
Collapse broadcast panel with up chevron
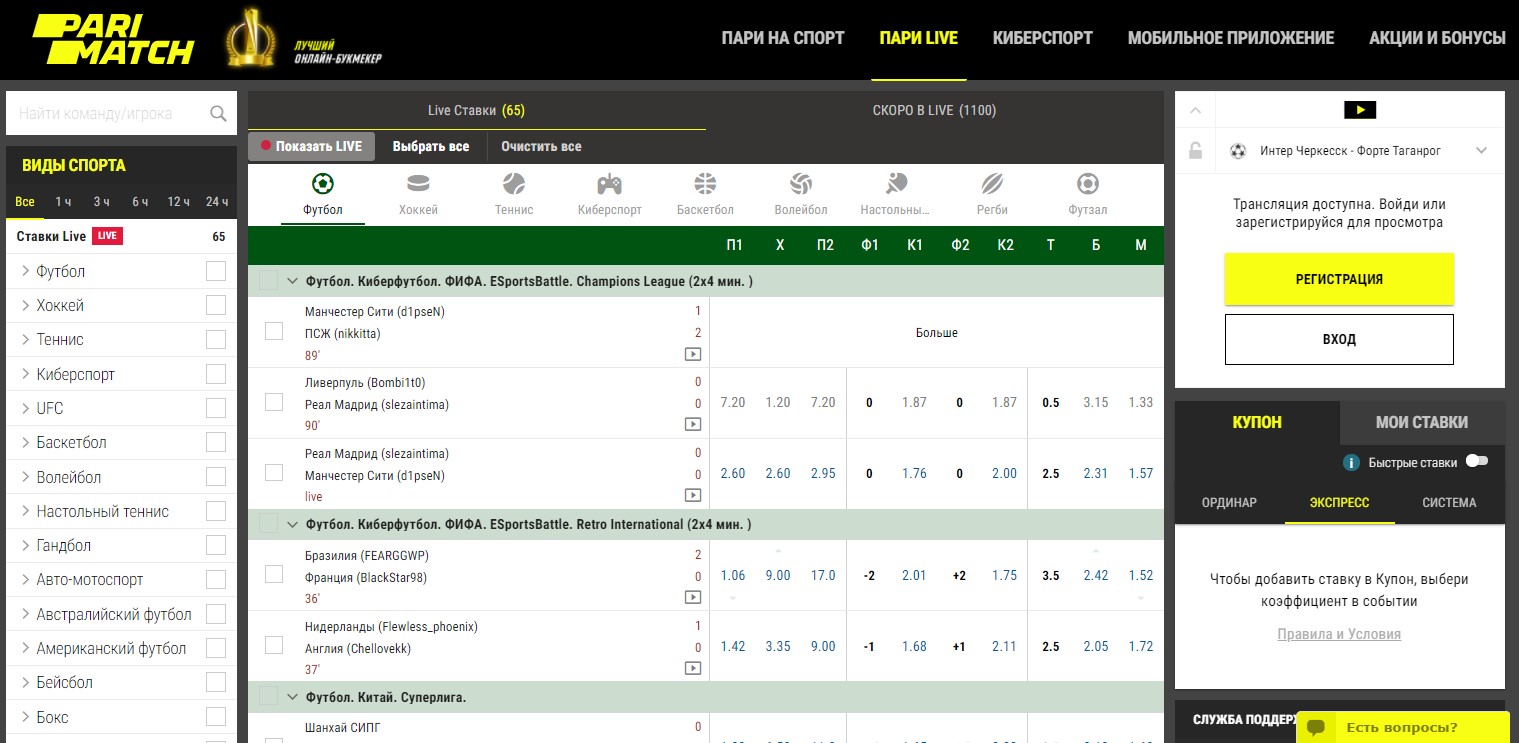point(1196,110)
